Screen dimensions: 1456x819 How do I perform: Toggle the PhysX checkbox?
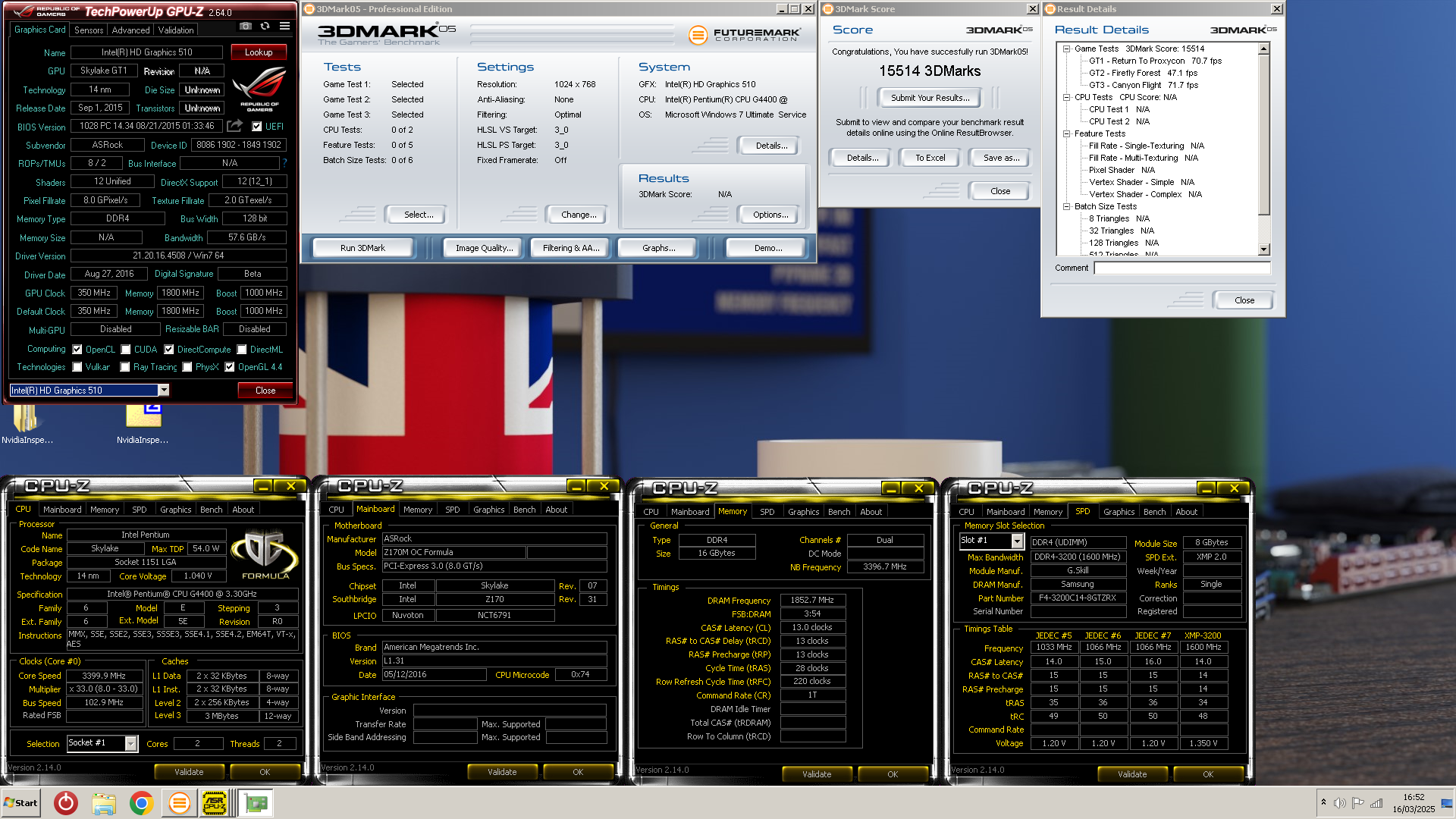[x=187, y=367]
